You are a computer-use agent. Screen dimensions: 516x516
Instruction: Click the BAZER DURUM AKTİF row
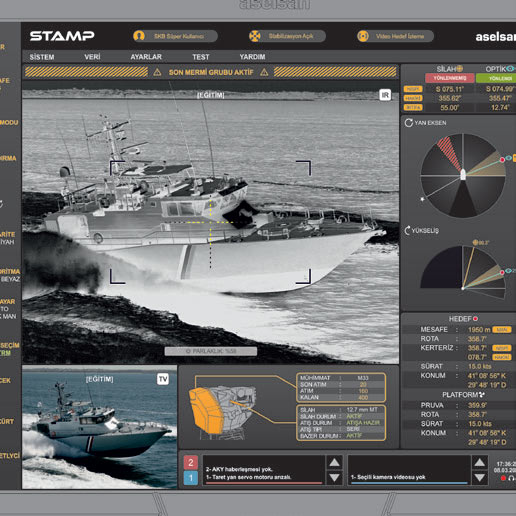pyautogui.click(x=341, y=436)
